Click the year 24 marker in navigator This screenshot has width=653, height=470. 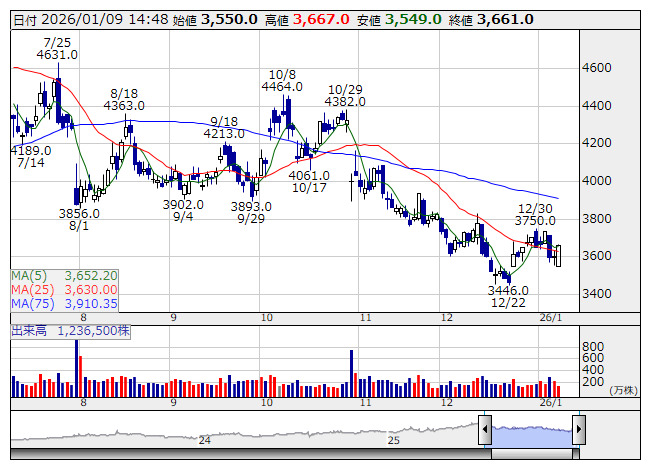click(204, 440)
